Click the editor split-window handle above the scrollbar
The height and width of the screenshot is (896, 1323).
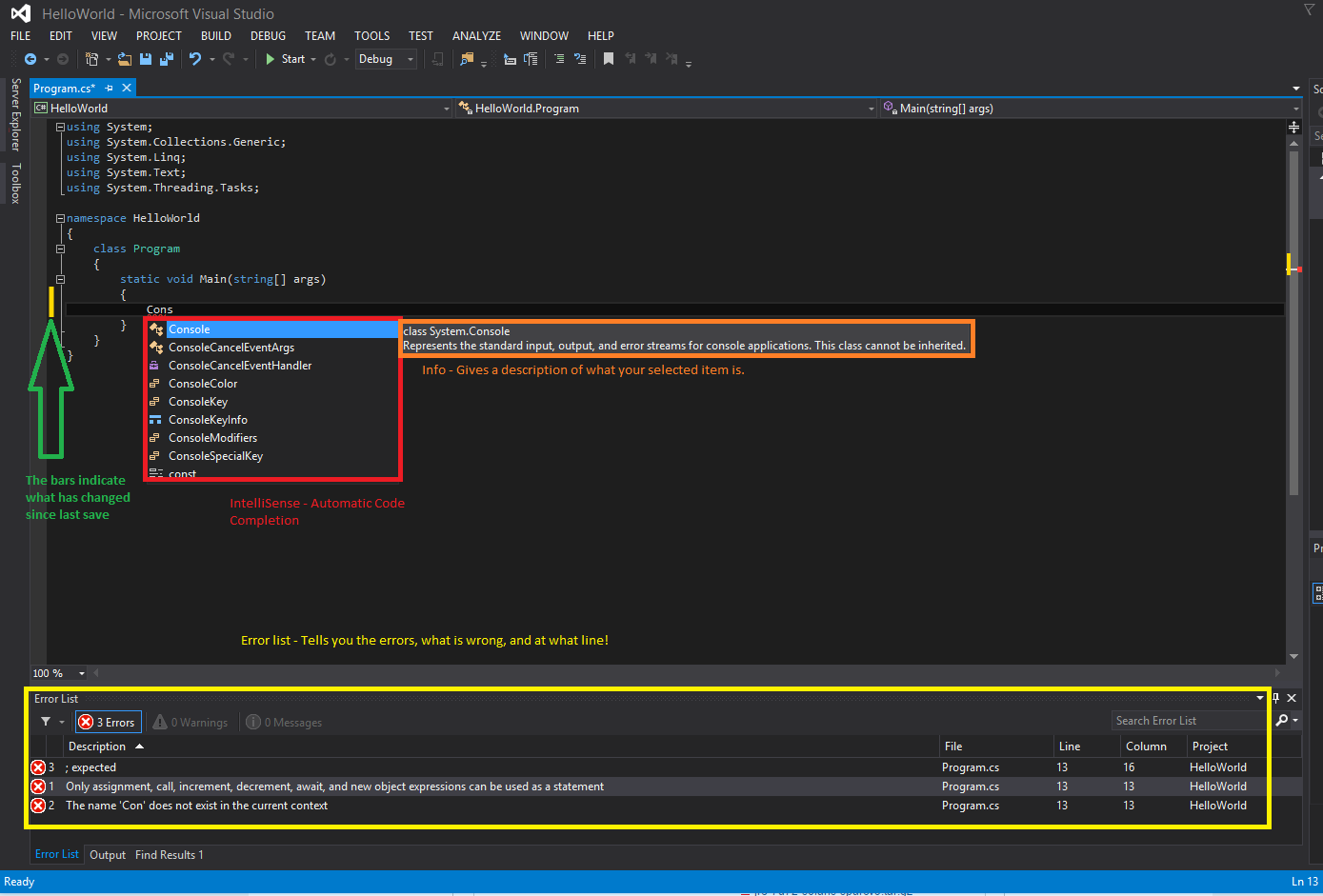pos(1293,126)
